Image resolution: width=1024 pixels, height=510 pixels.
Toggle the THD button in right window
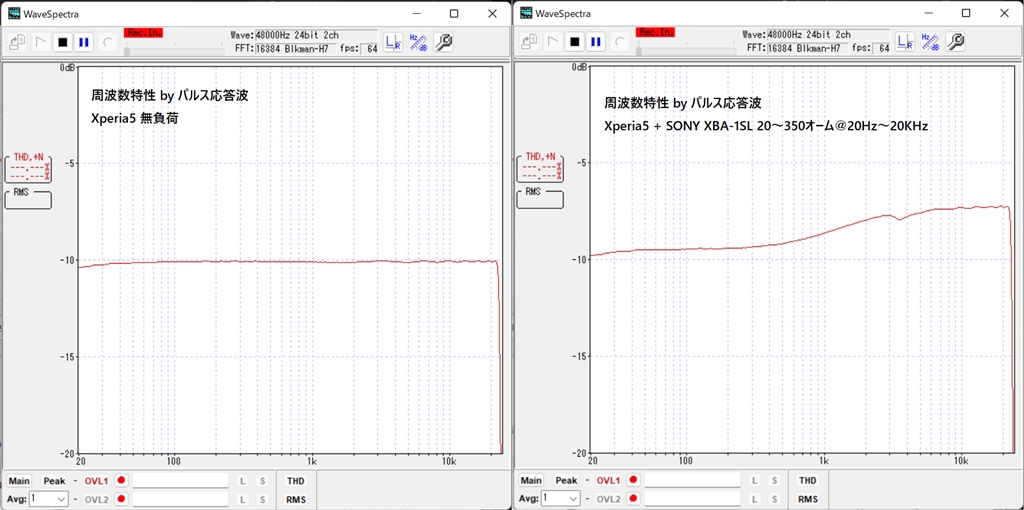pos(807,481)
